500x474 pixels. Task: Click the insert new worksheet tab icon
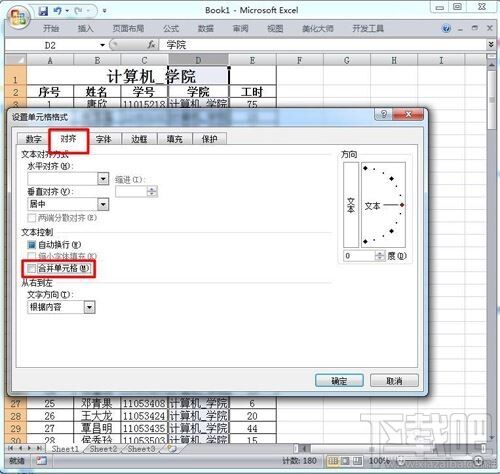click(172, 449)
